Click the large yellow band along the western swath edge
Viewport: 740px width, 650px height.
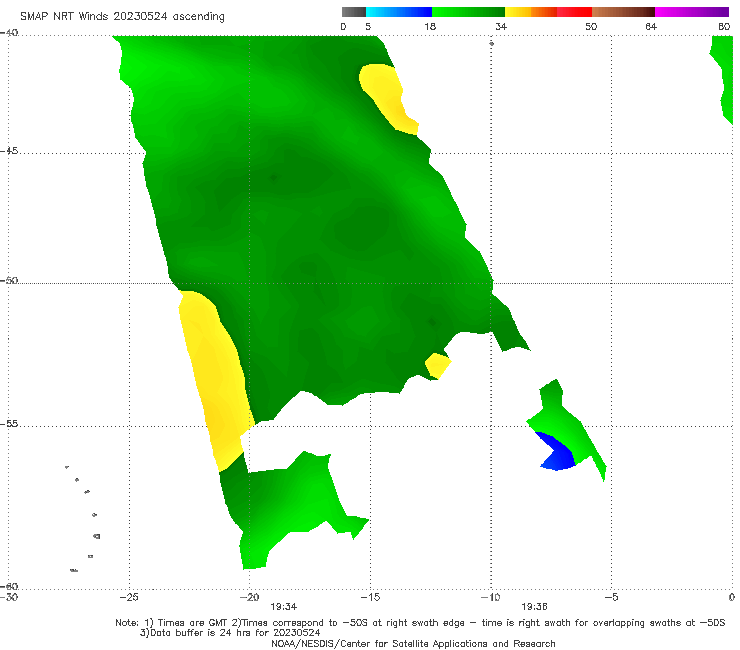point(216,380)
